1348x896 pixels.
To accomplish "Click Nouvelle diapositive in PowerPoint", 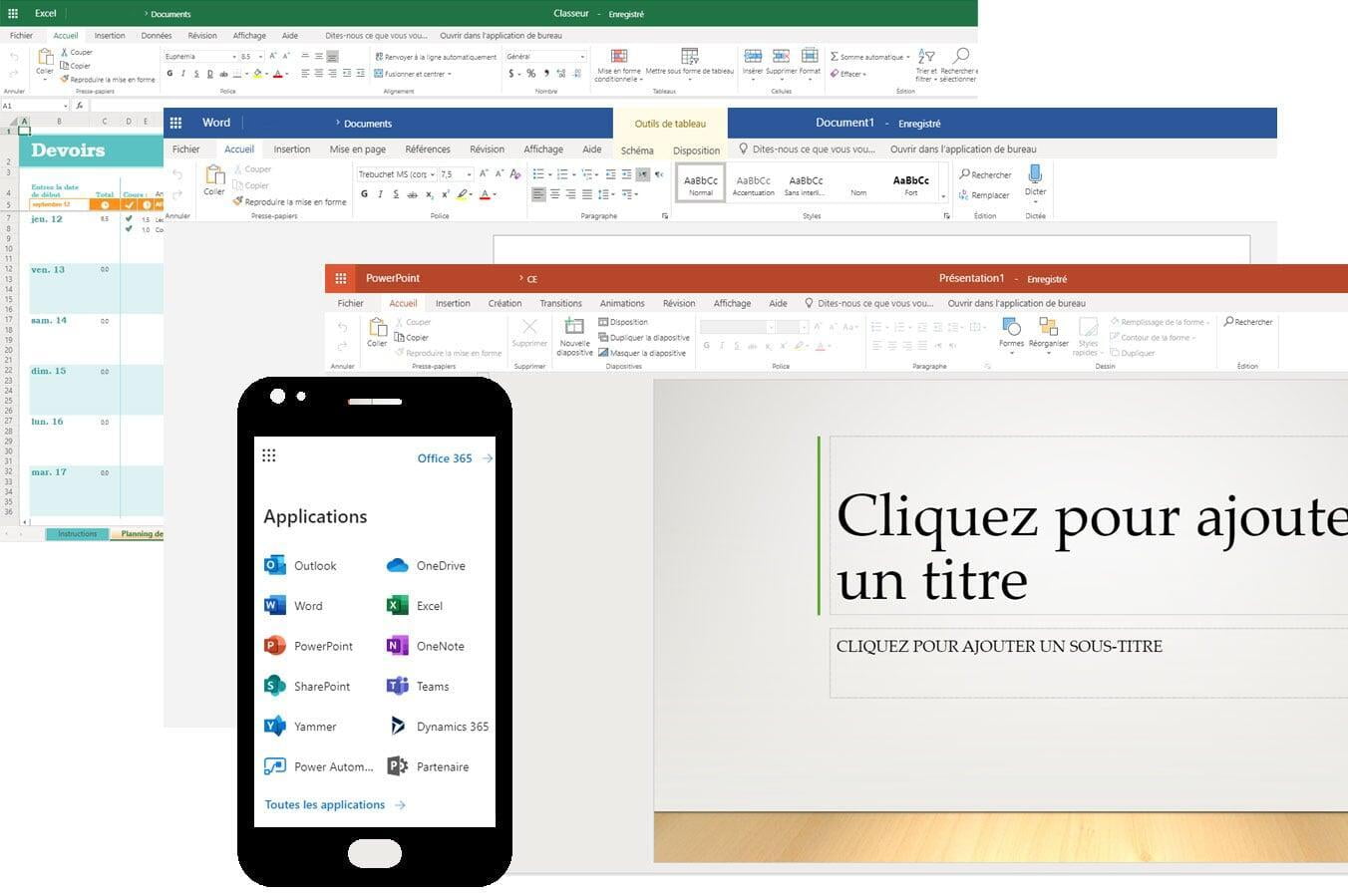I will [574, 337].
